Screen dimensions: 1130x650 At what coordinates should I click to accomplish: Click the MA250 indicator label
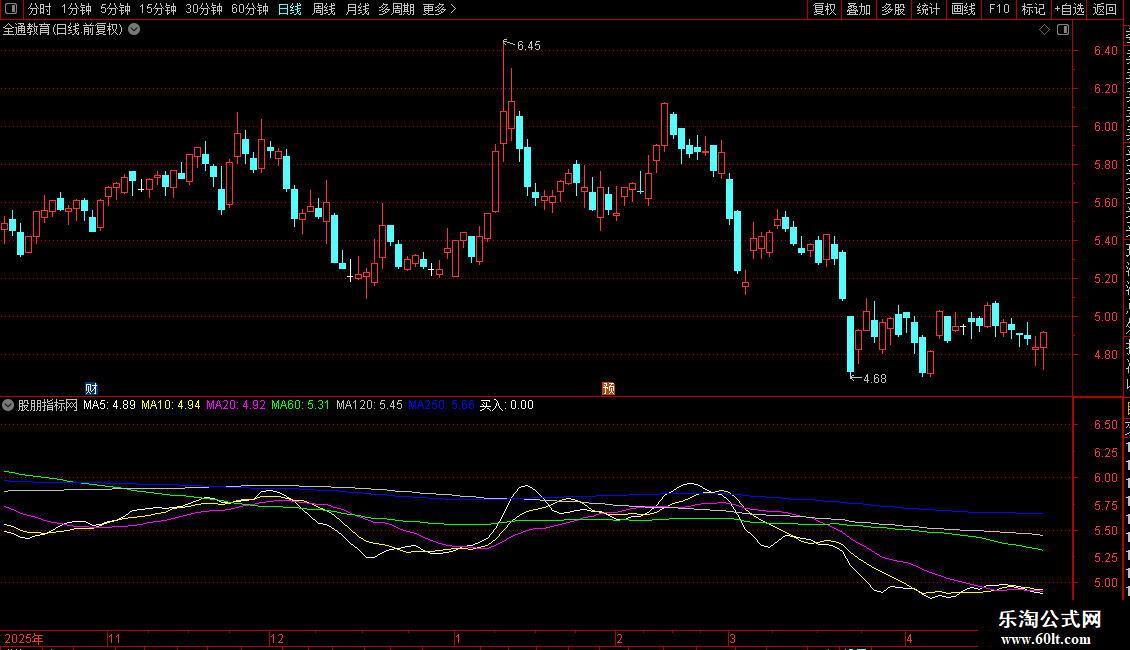(441, 405)
